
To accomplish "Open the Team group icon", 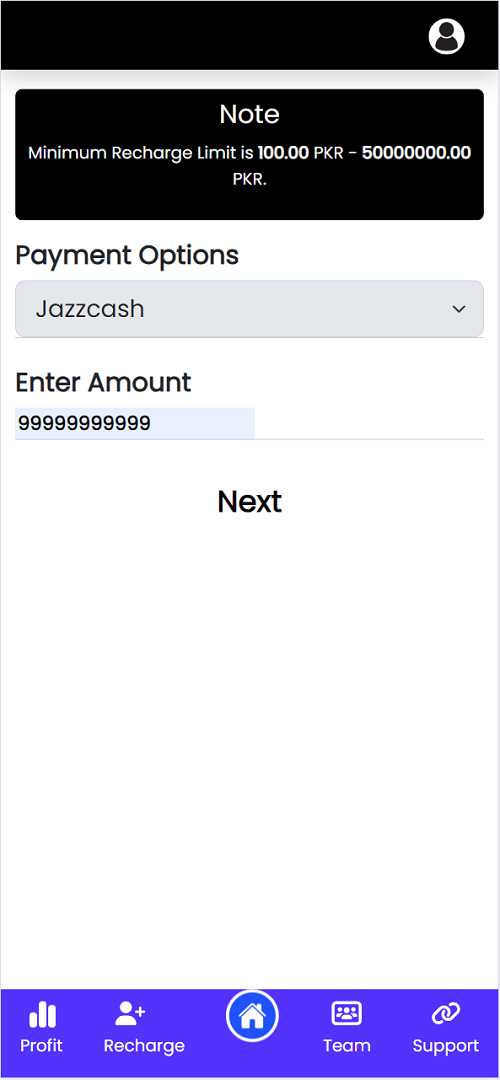I will click(346, 1014).
